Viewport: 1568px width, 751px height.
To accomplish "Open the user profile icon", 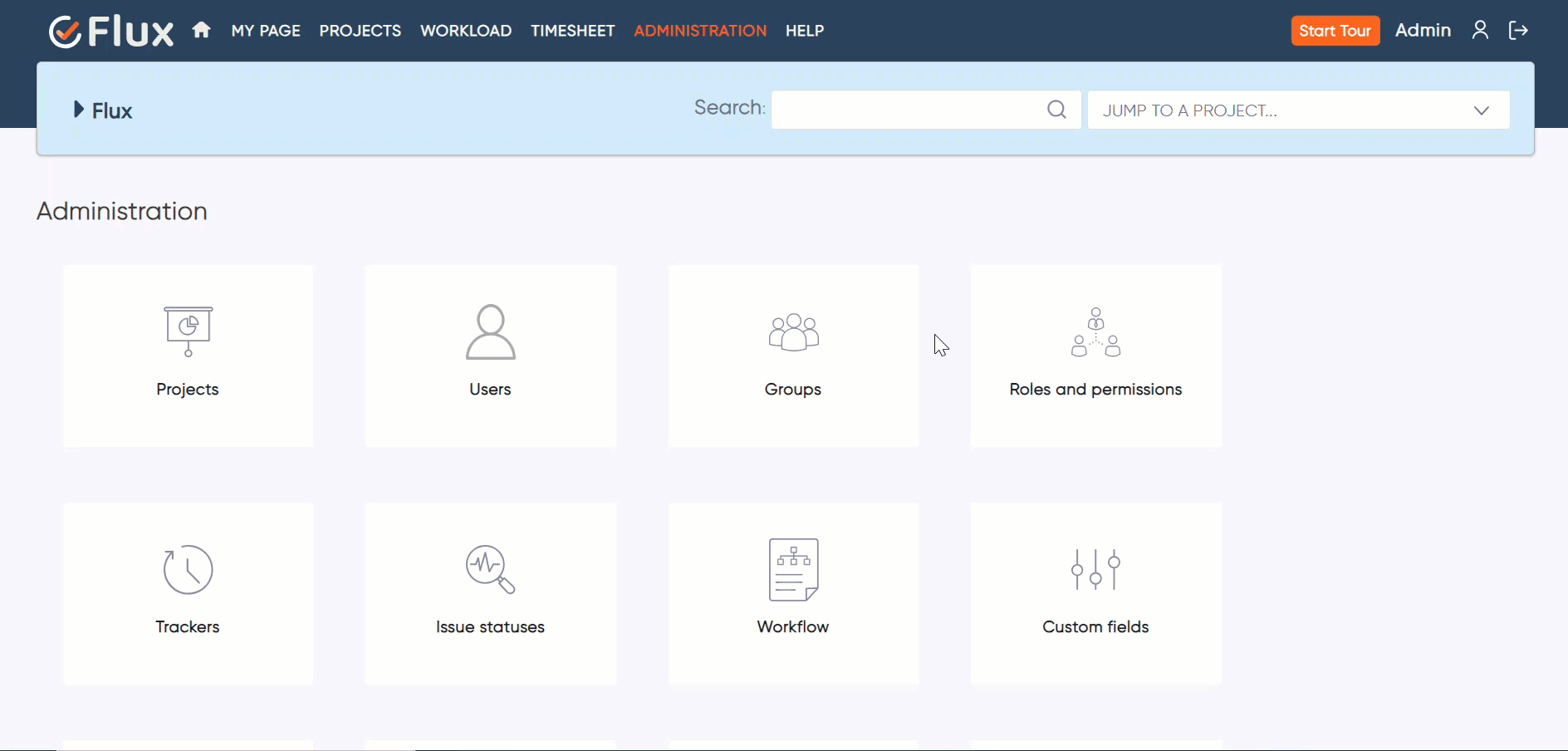I will pyautogui.click(x=1480, y=31).
